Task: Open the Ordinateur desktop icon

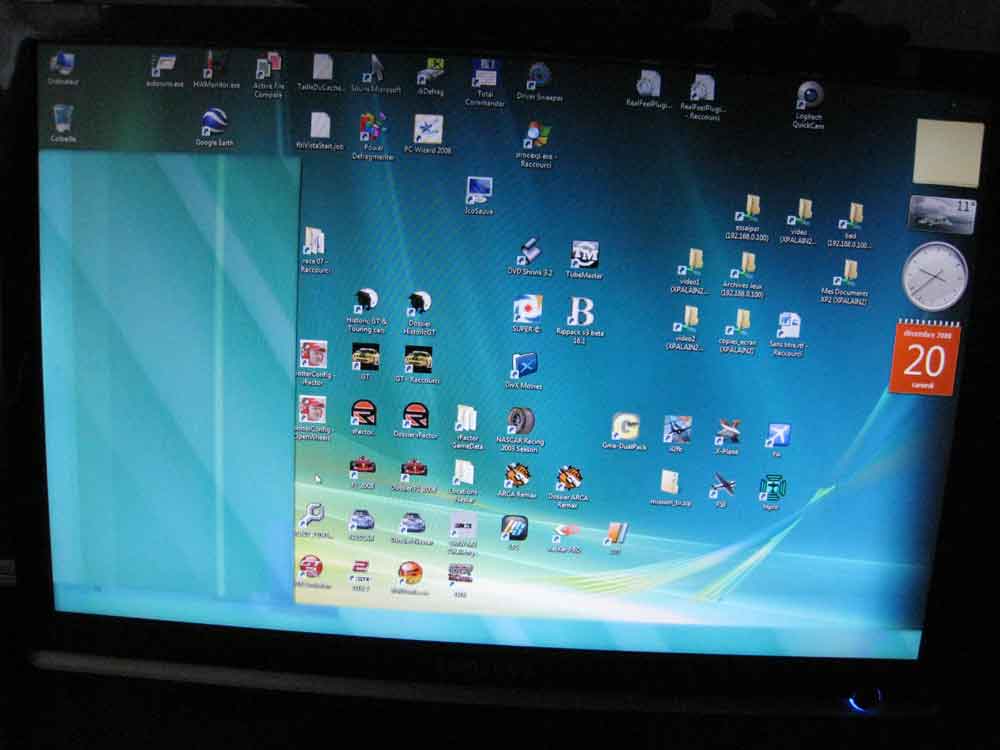Action: [x=62, y=69]
